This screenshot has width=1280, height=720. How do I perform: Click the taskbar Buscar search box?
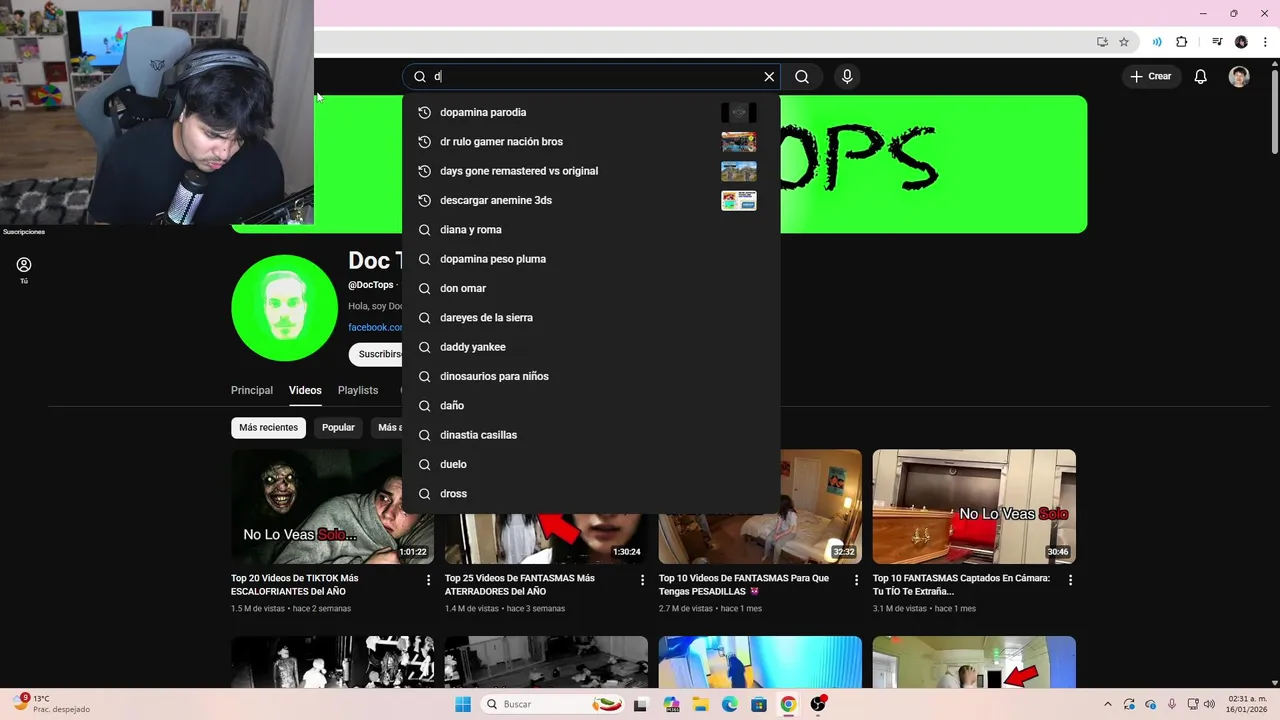pyautogui.click(x=552, y=704)
